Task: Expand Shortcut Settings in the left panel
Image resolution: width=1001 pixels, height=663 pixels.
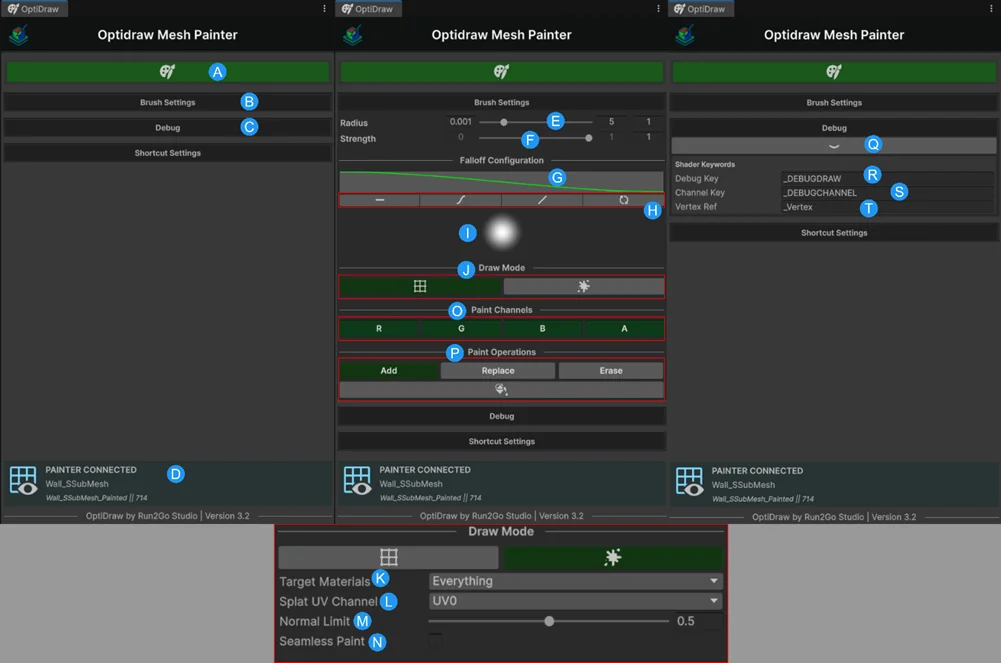Action: click(167, 153)
